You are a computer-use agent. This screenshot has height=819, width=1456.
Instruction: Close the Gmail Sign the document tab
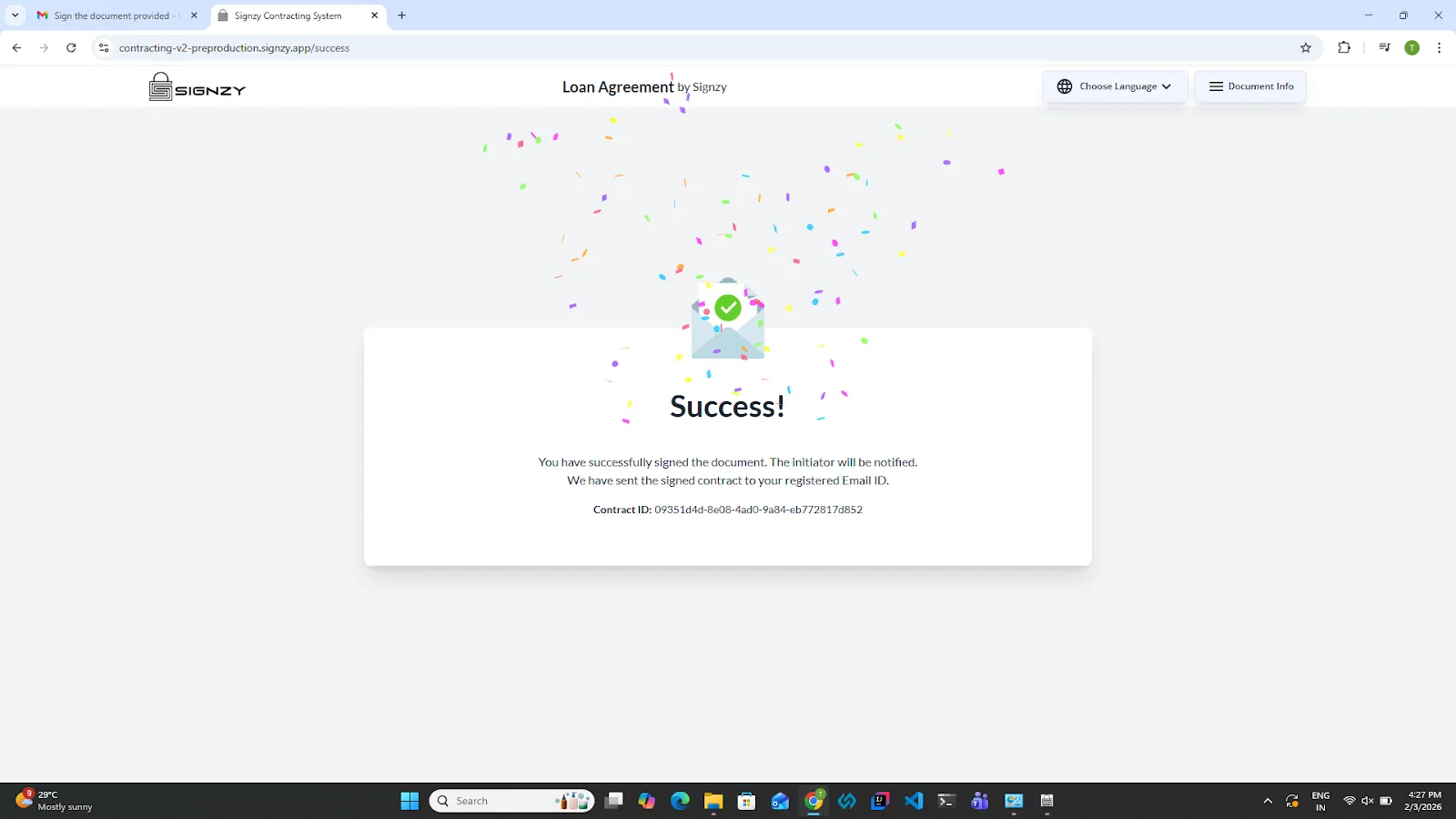[194, 15]
